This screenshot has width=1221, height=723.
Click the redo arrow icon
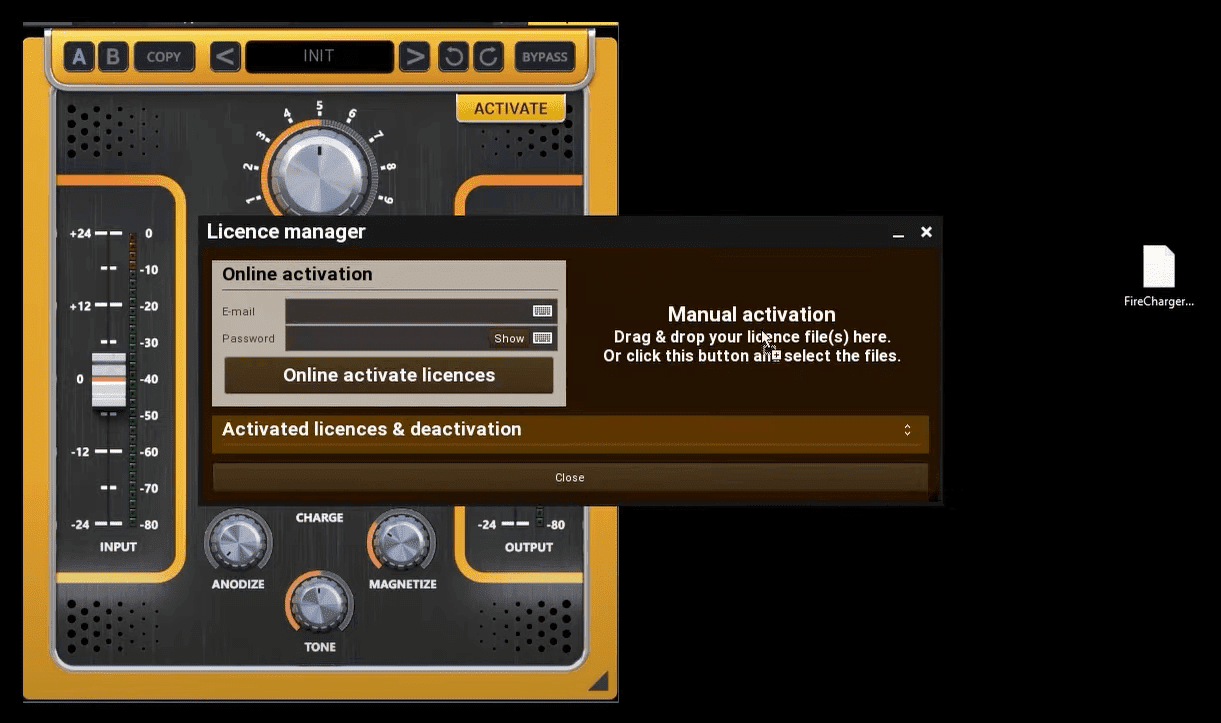tap(488, 57)
